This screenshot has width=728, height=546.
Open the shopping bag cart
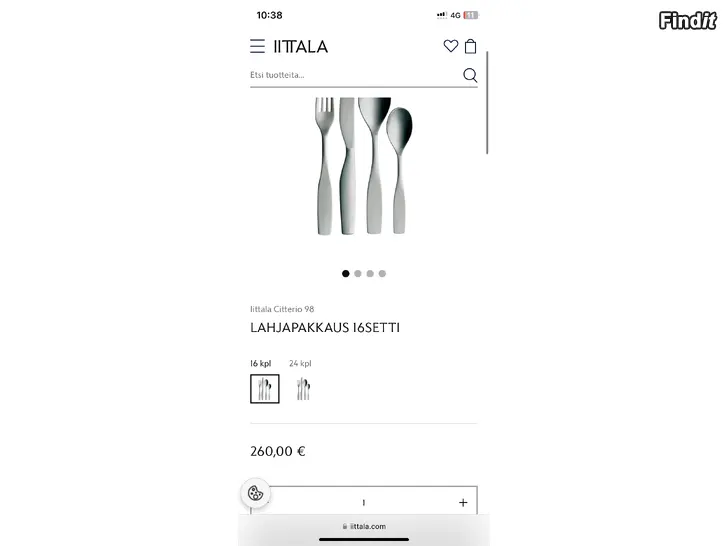coord(470,46)
